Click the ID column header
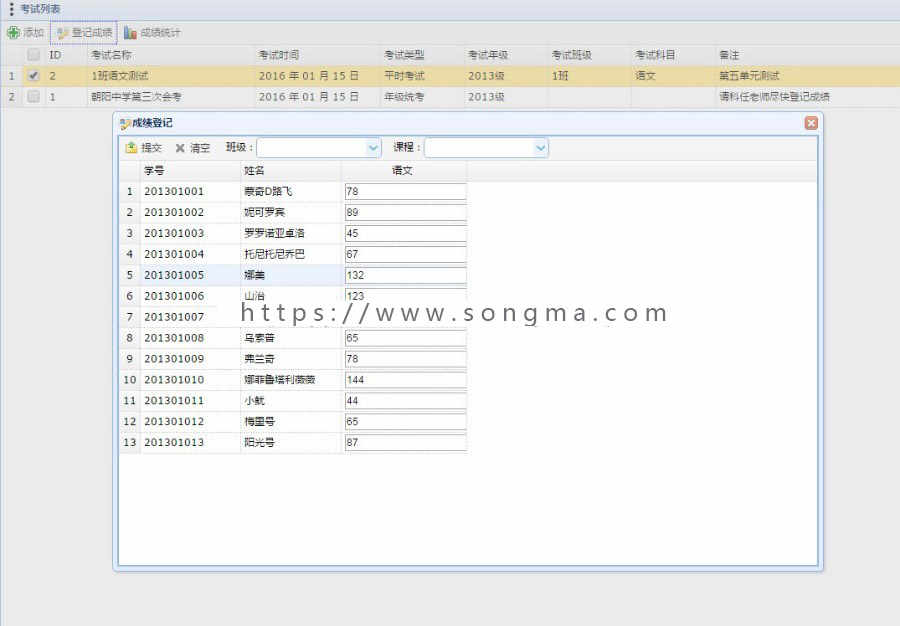The image size is (900, 626). pos(65,55)
